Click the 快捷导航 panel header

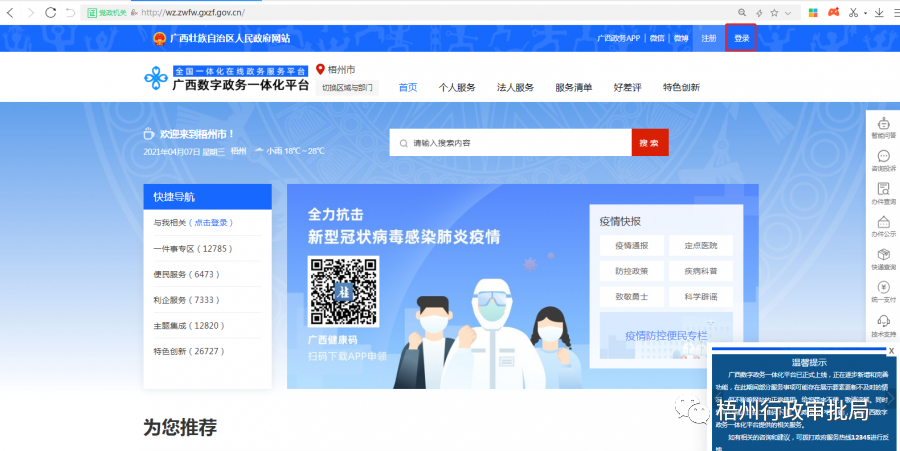pos(207,197)
